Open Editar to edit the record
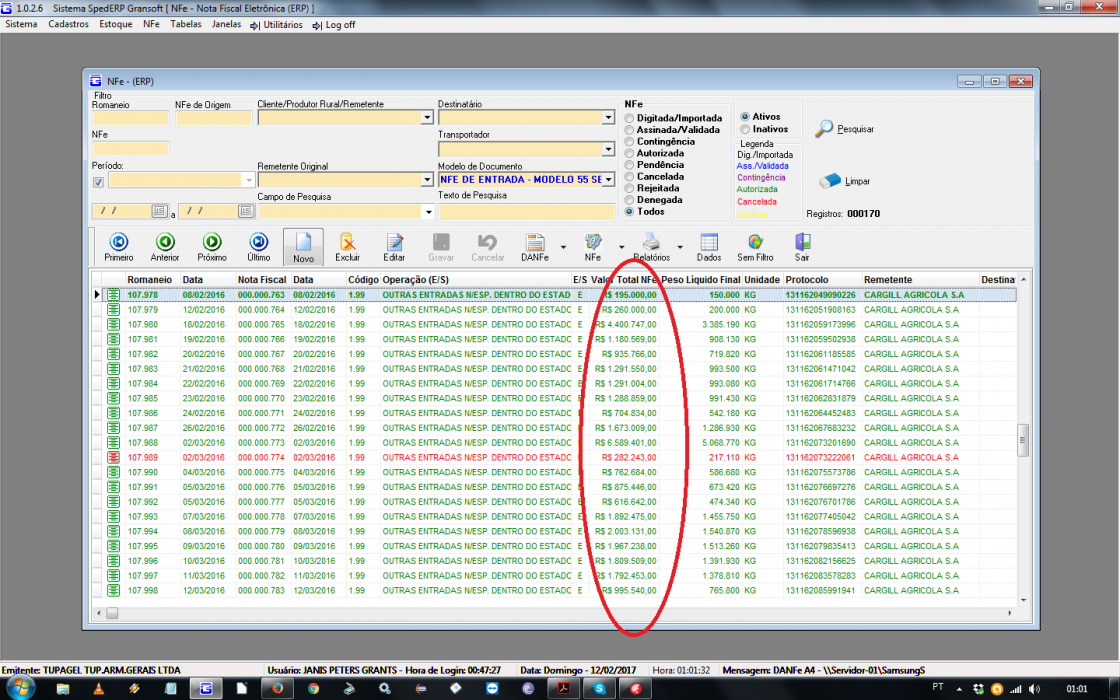This screenshot has width=1120, height=700. pos(394,241)
